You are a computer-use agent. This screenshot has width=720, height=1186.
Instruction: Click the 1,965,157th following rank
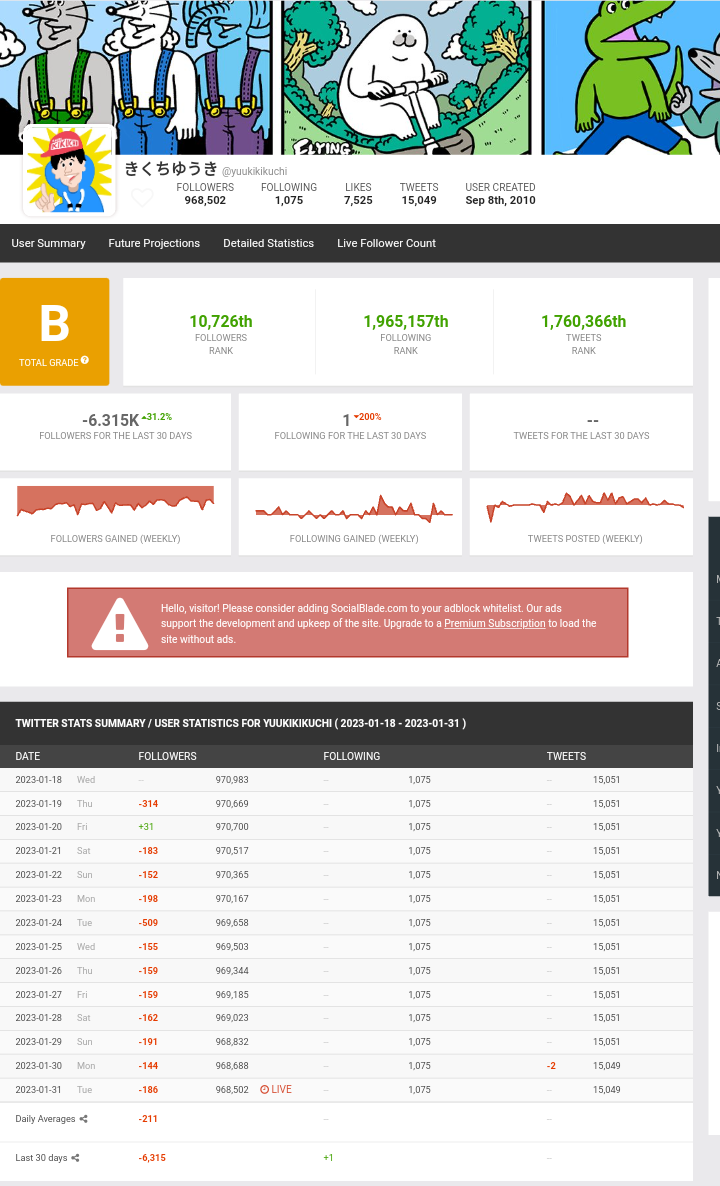(x=406, y=321)
